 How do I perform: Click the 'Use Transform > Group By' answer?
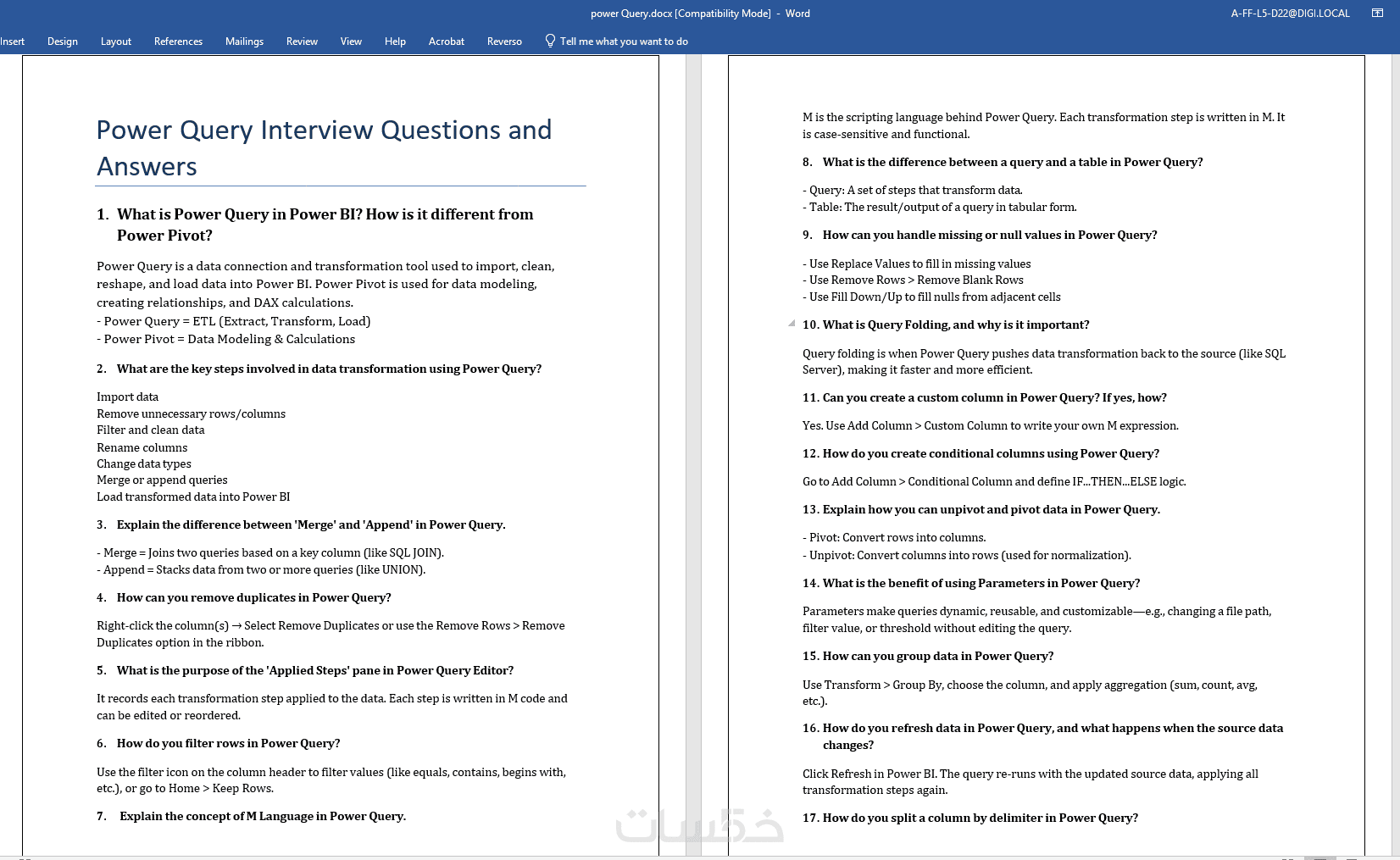point(1031,692)
